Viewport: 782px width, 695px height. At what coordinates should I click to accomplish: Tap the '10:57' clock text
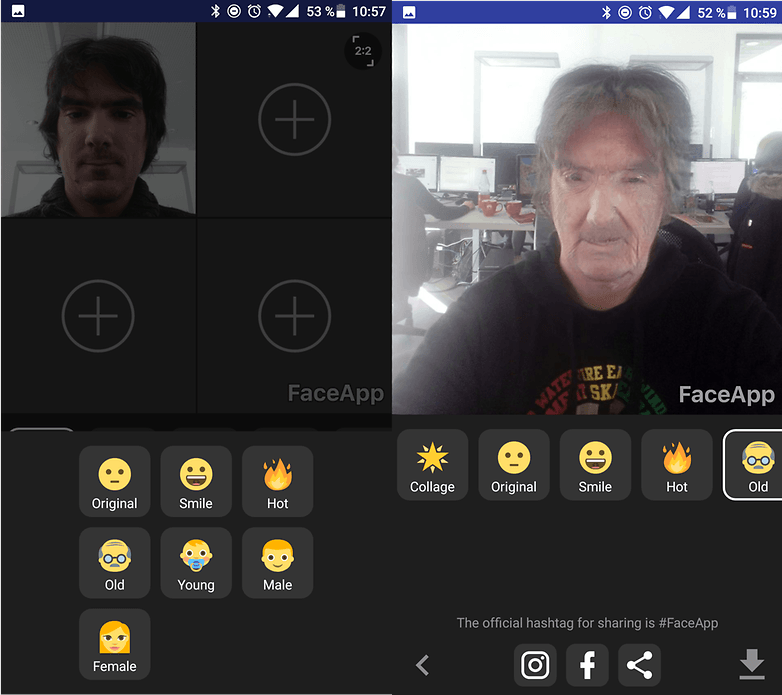(369, 11)
